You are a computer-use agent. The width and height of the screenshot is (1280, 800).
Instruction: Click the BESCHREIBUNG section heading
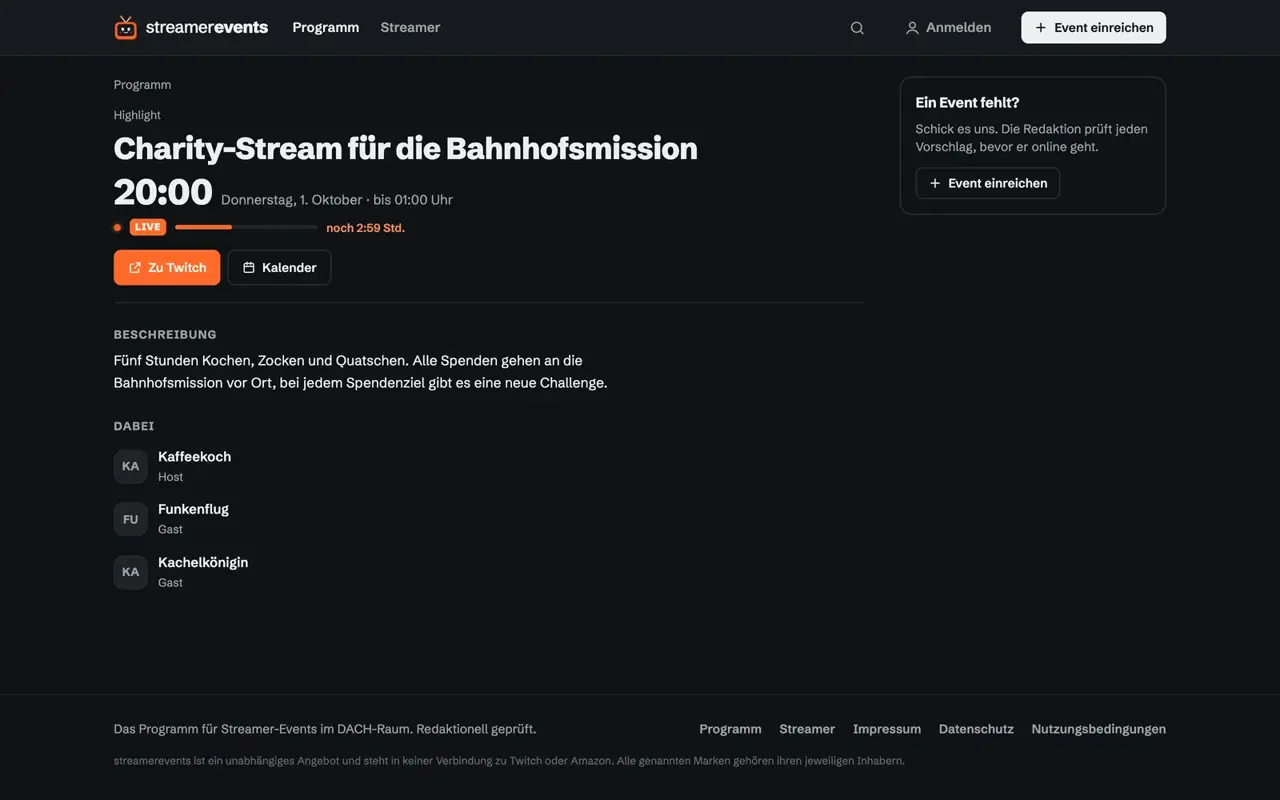click(165, 335)
